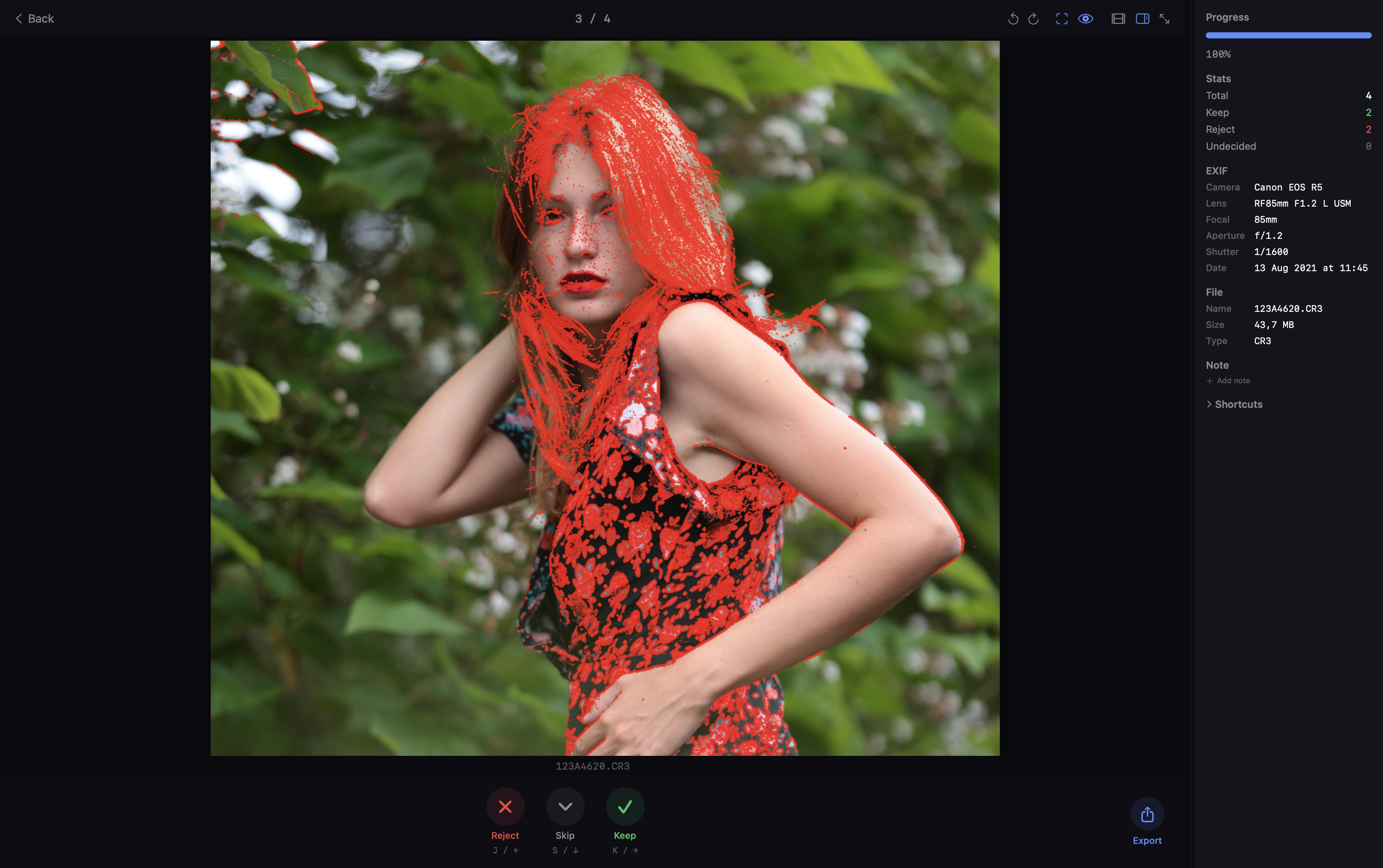1383x868 pixels.
Task: Keep the photo 123A4620.CR3
Action: pyautogui.click(x=625, y=807)
